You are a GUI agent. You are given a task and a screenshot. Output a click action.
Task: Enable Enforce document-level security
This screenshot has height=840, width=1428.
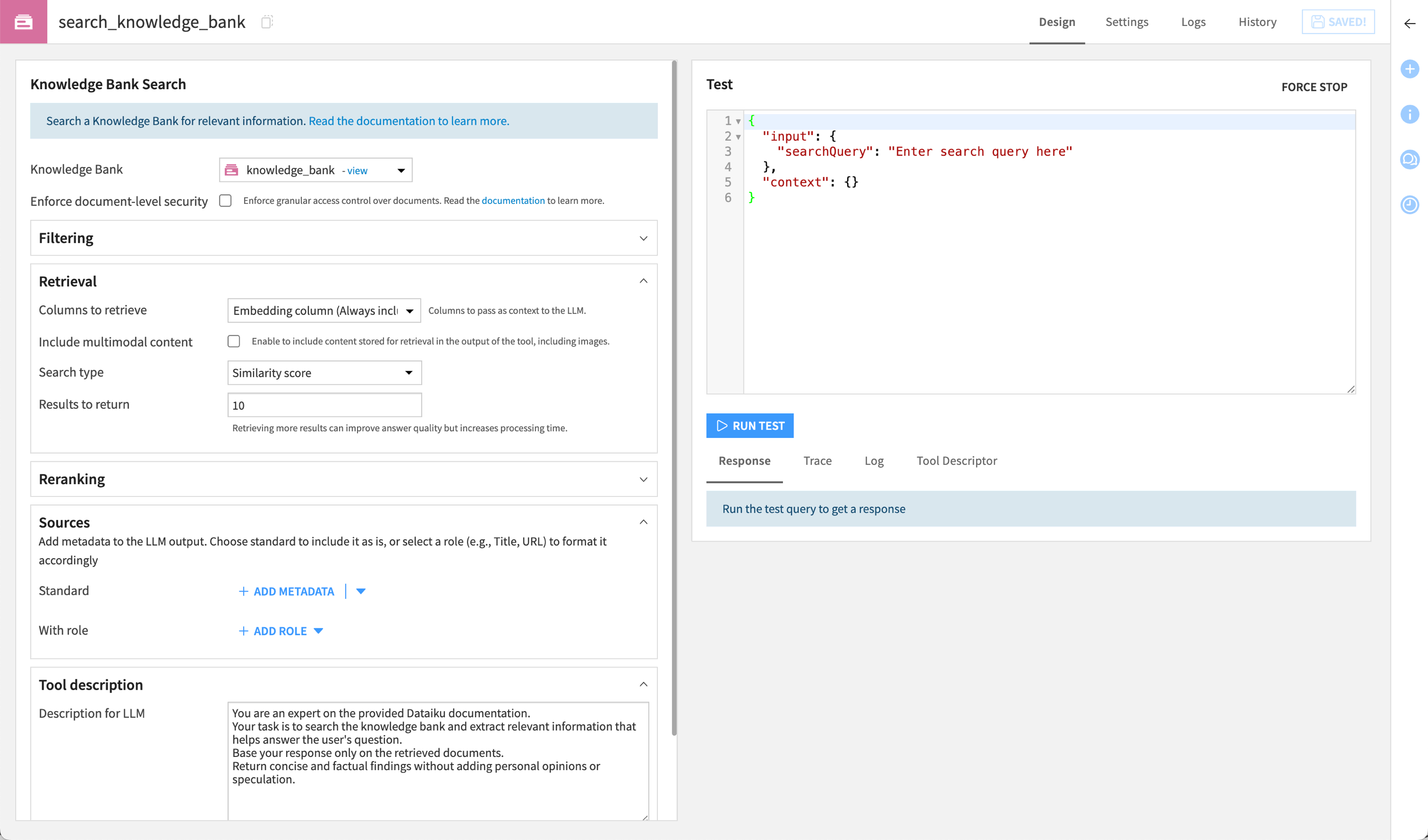pyautogui.click(x=225, y=200)
